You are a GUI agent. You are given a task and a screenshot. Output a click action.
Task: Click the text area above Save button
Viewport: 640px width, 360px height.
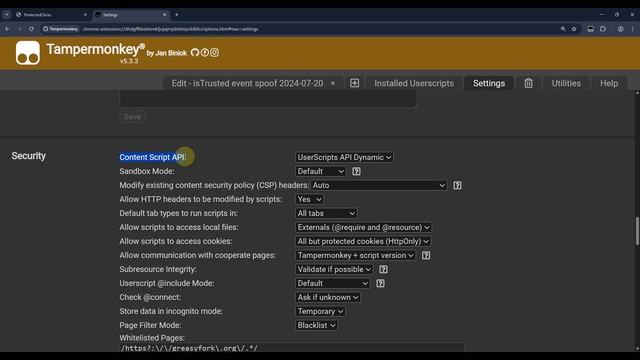click(x=268, y=99)
